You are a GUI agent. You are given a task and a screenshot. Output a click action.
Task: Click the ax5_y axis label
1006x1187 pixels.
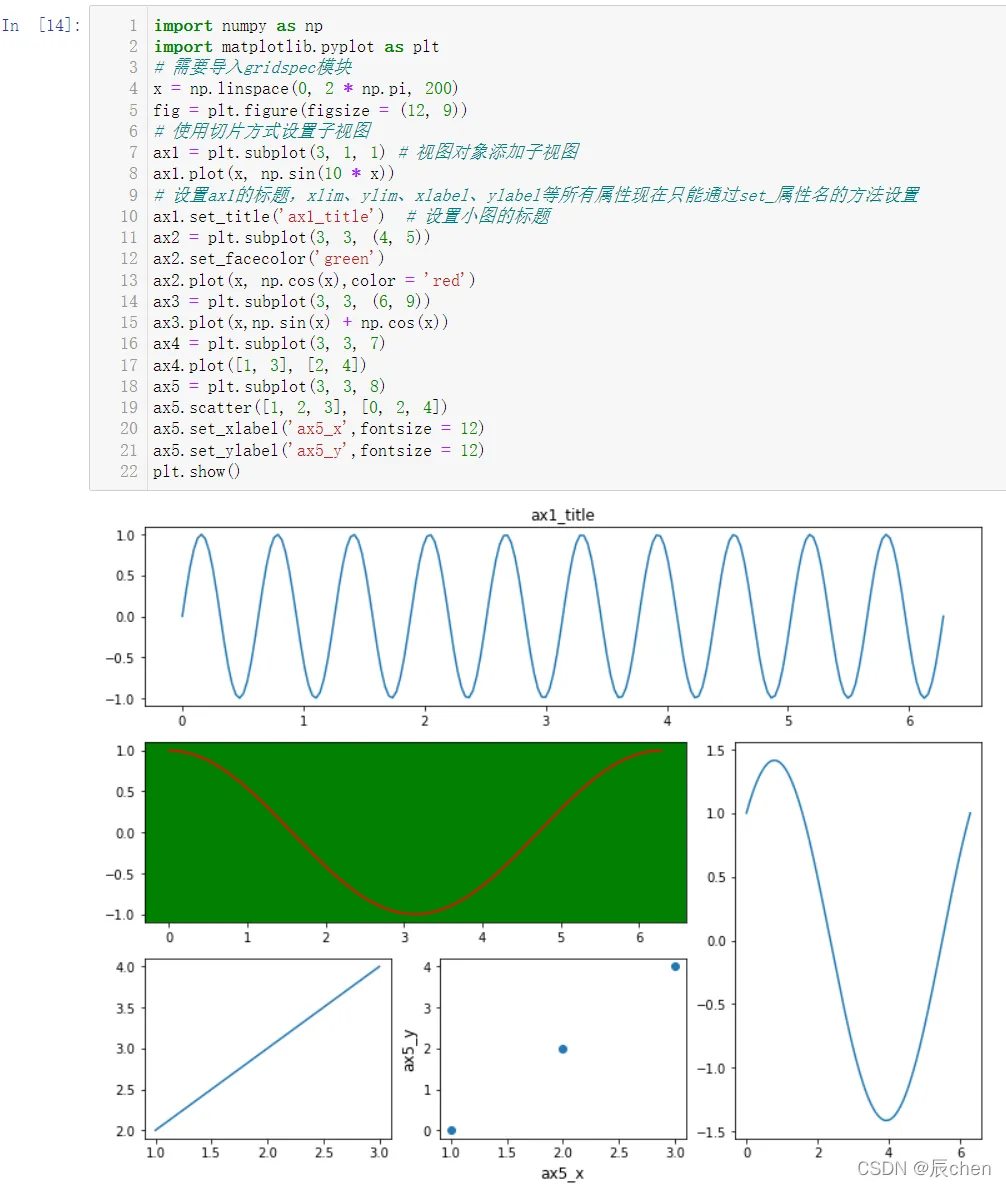point(409,1050)
